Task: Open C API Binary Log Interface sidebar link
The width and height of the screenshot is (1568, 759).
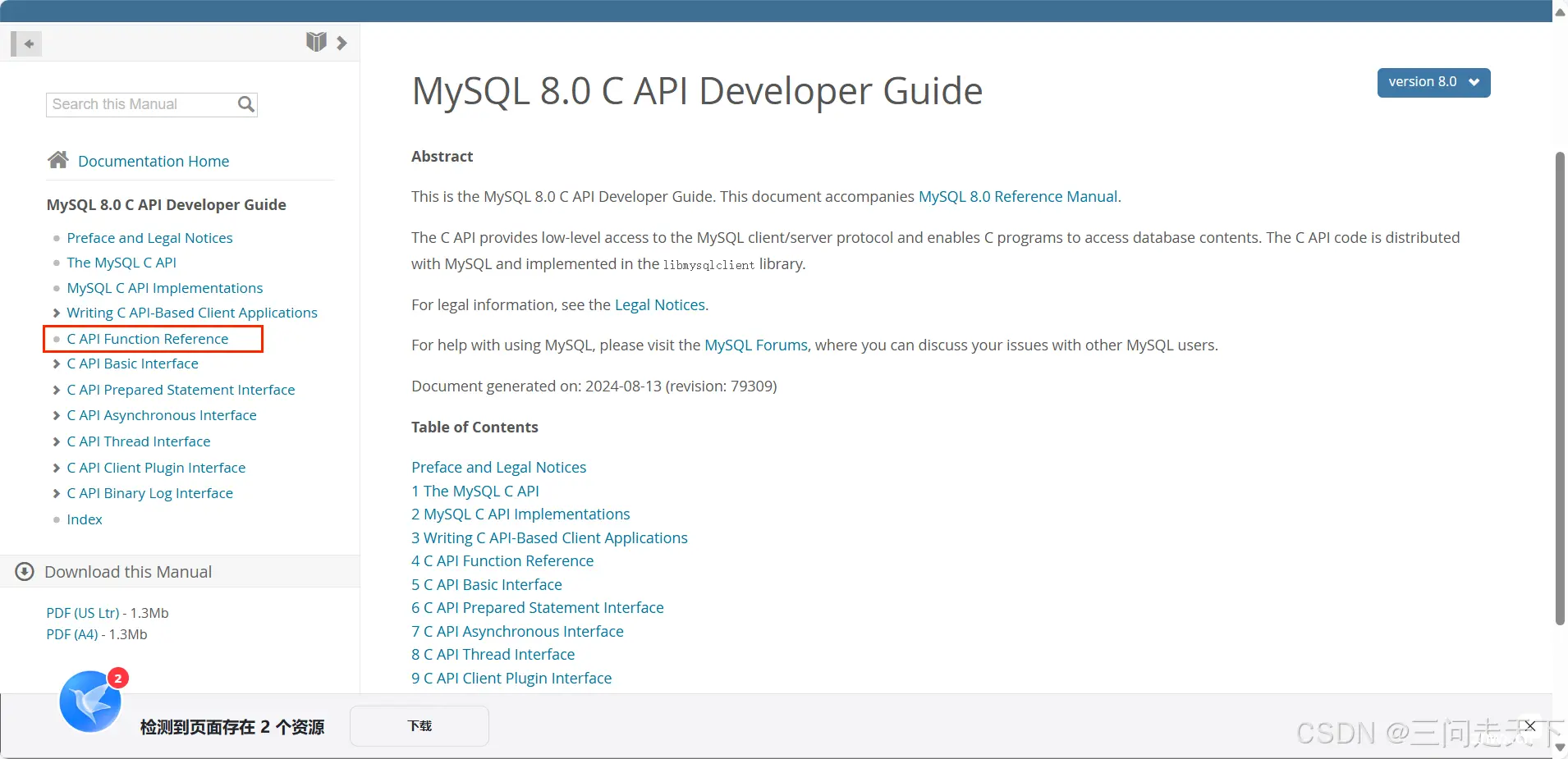Action: point(150,493)
